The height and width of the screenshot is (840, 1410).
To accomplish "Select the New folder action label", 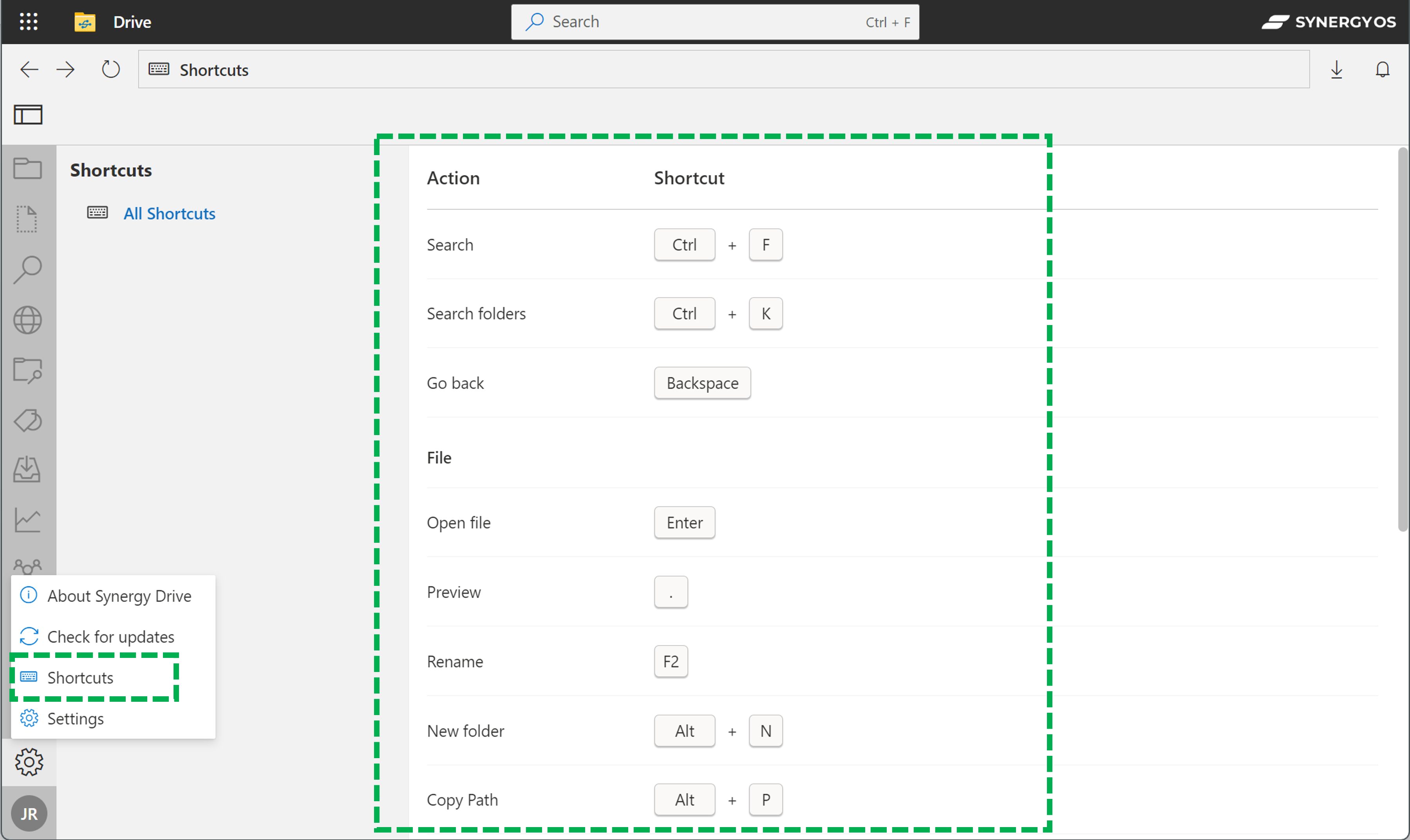I will point(465,731).
